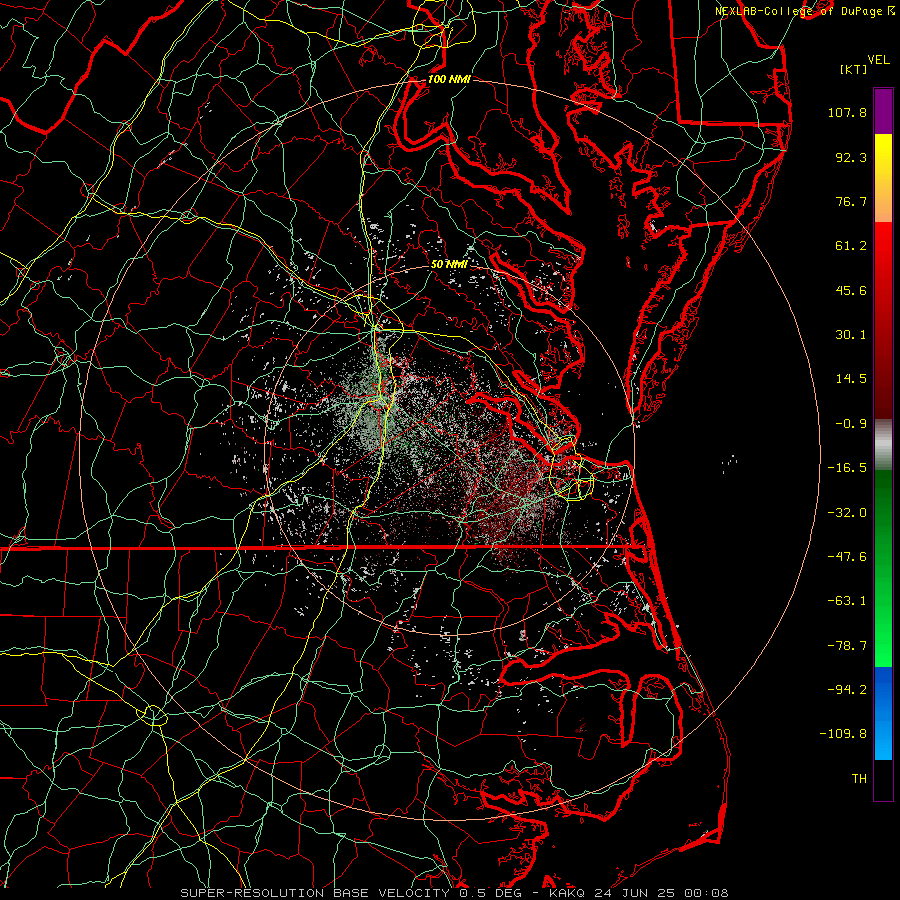Click the -0.9 value on velocity scale
Image resolution: width=900 pixels, height=900 pixels.
(x=851, y=424)
